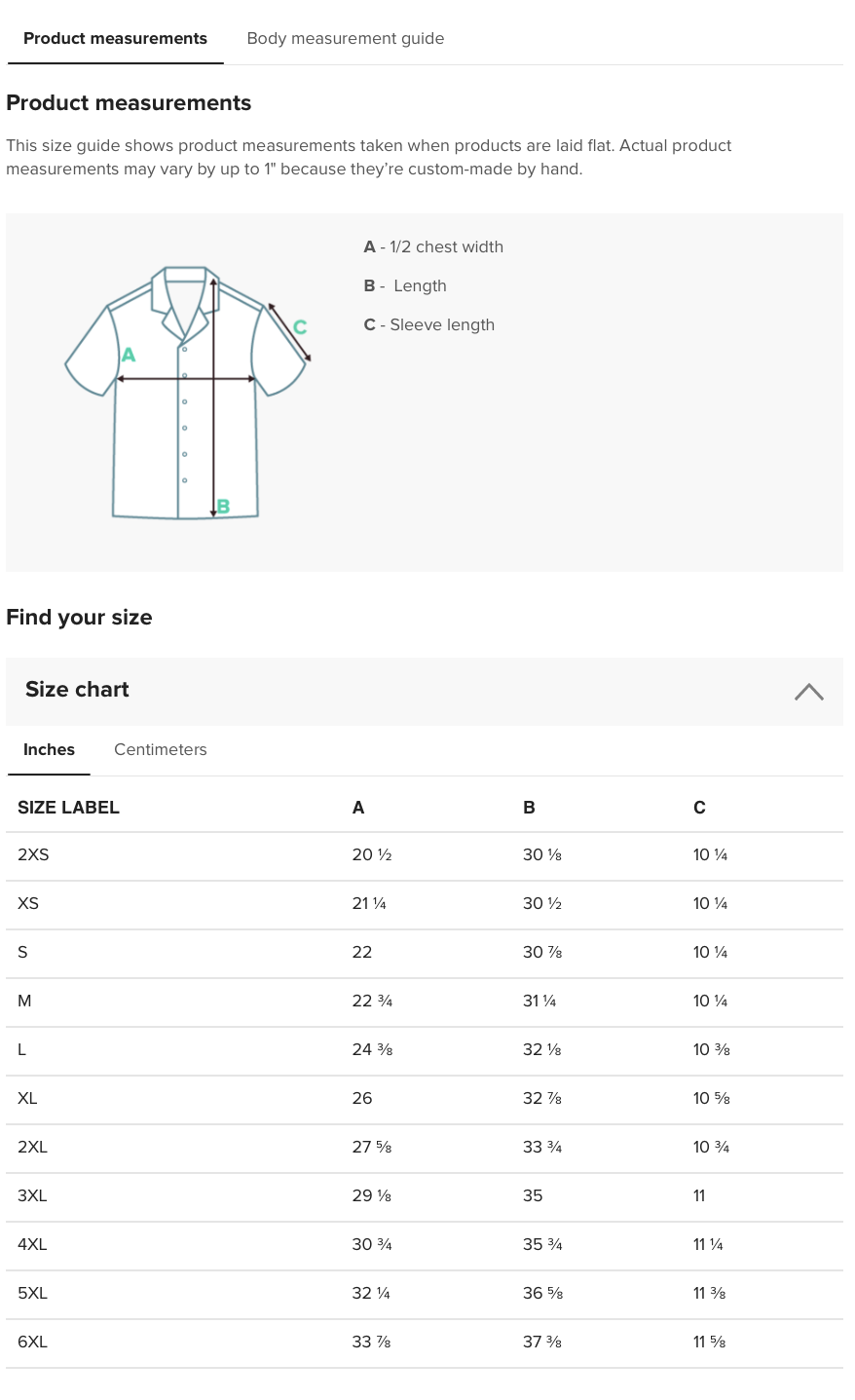Viewport: 855px width, 1400px height.
Task: Click the SIZE LABEL column header
Action: (68, 808)
